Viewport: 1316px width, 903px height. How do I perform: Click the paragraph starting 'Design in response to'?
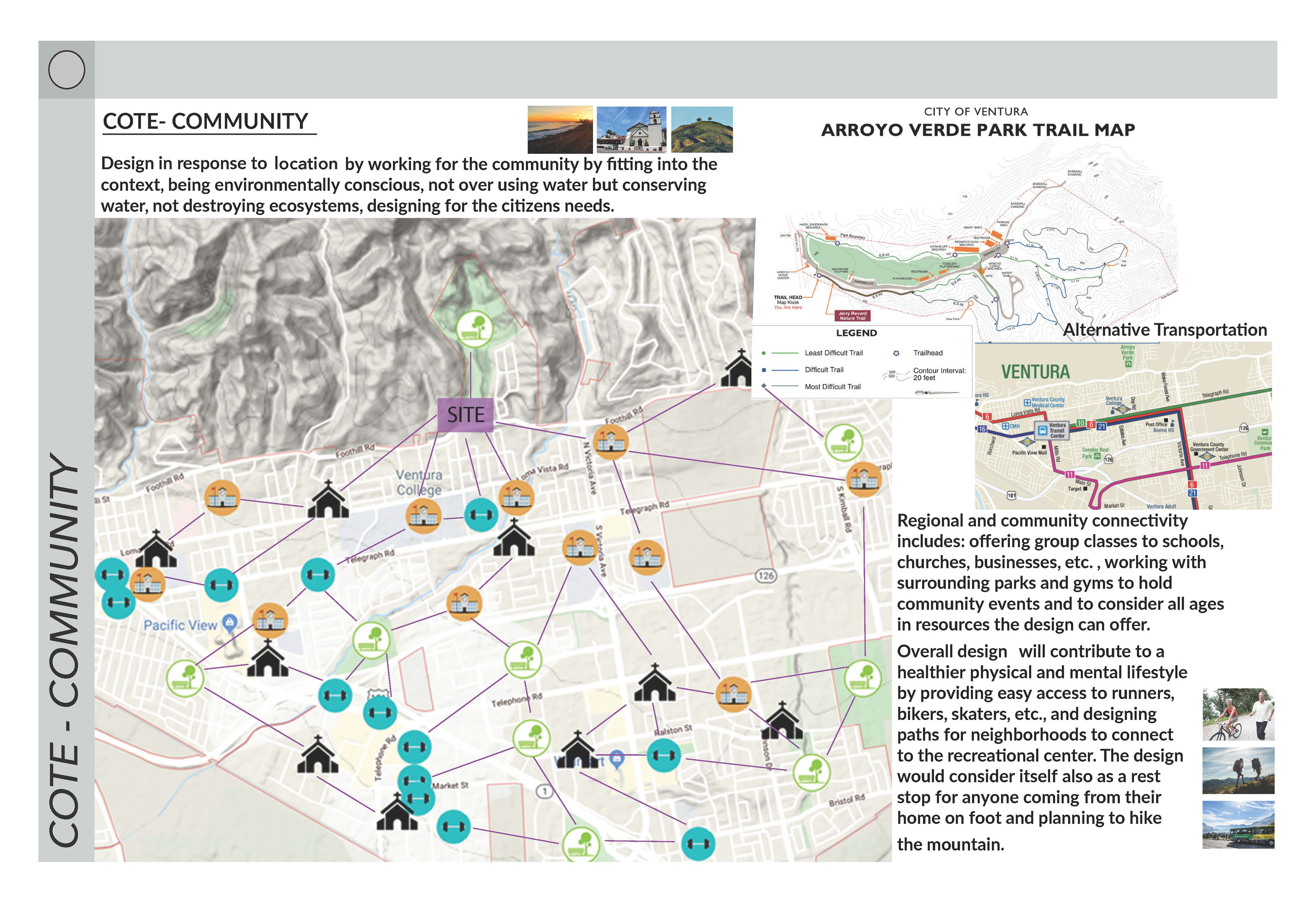coord(409,185)
